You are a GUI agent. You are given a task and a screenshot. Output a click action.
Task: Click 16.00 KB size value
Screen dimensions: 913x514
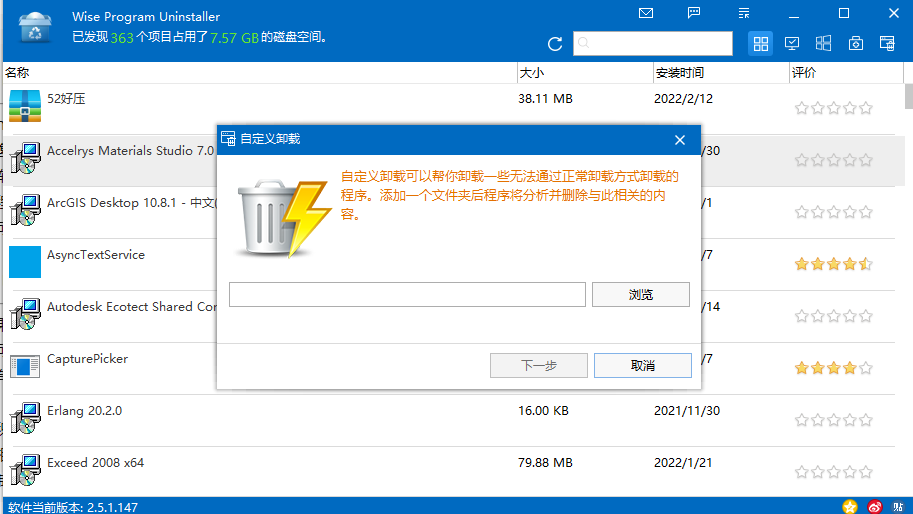[x=543, y=411]
